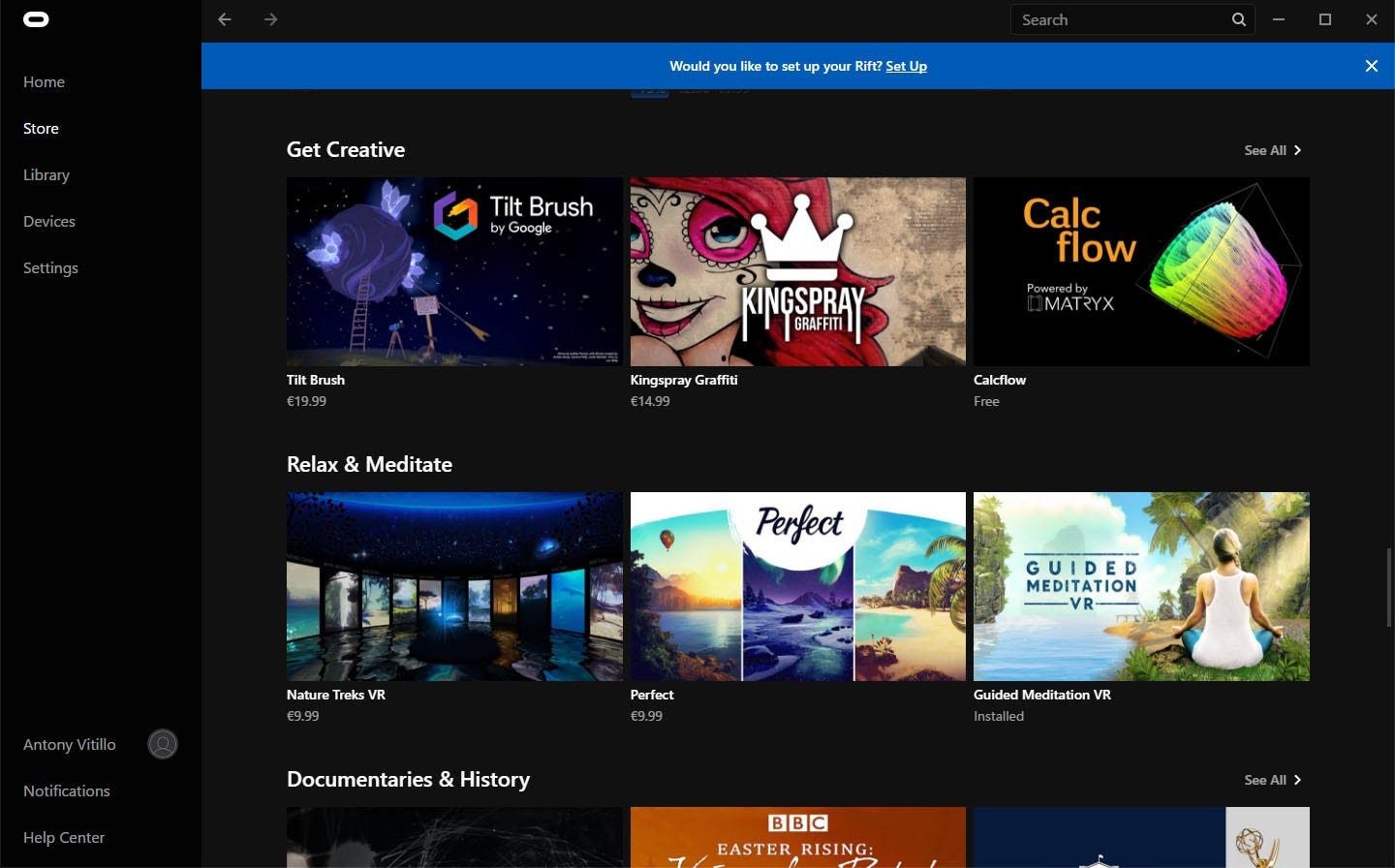
Task: Open the Calcflow thumbnail
Action: click(1141, 271)
